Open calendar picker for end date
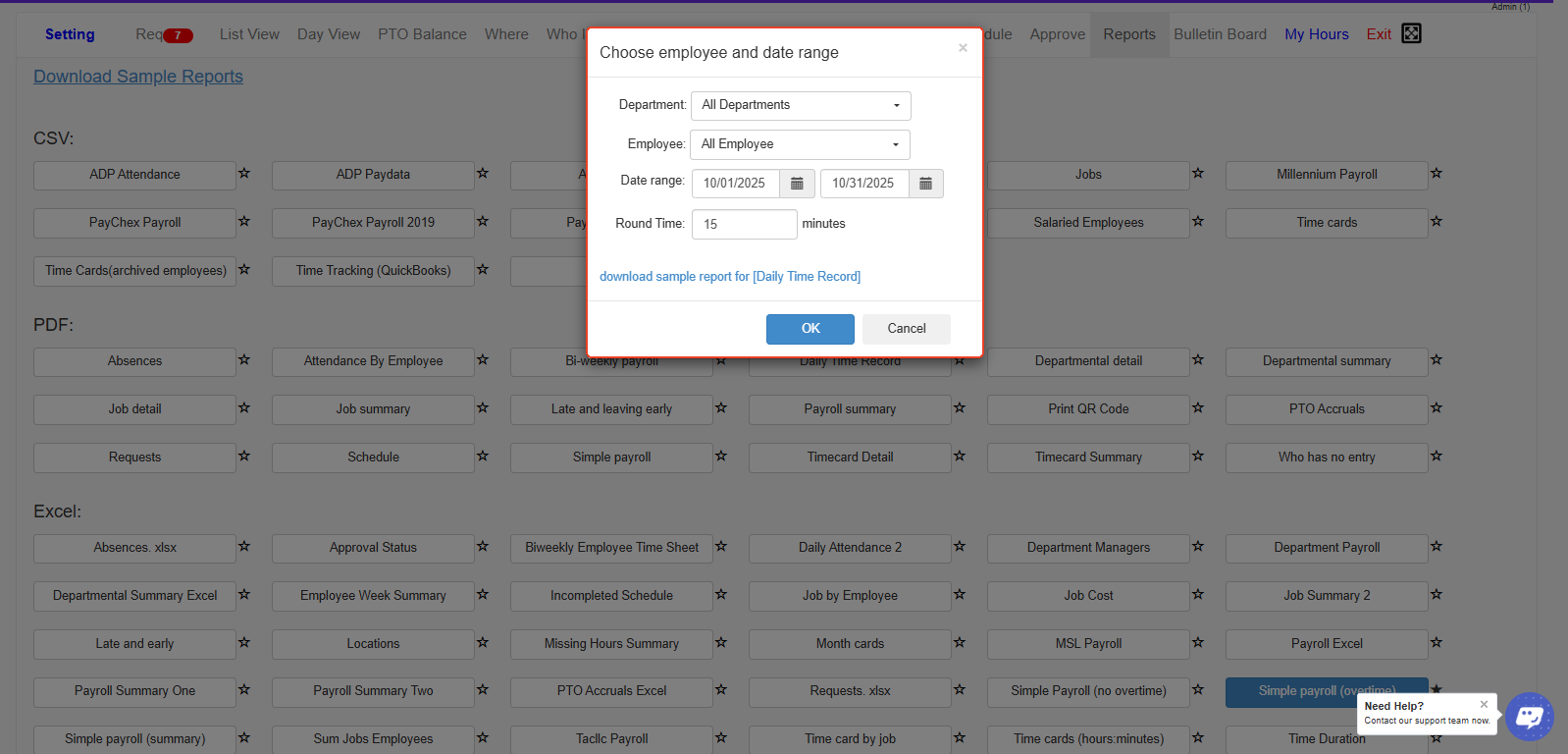 (x=925, y=184)
